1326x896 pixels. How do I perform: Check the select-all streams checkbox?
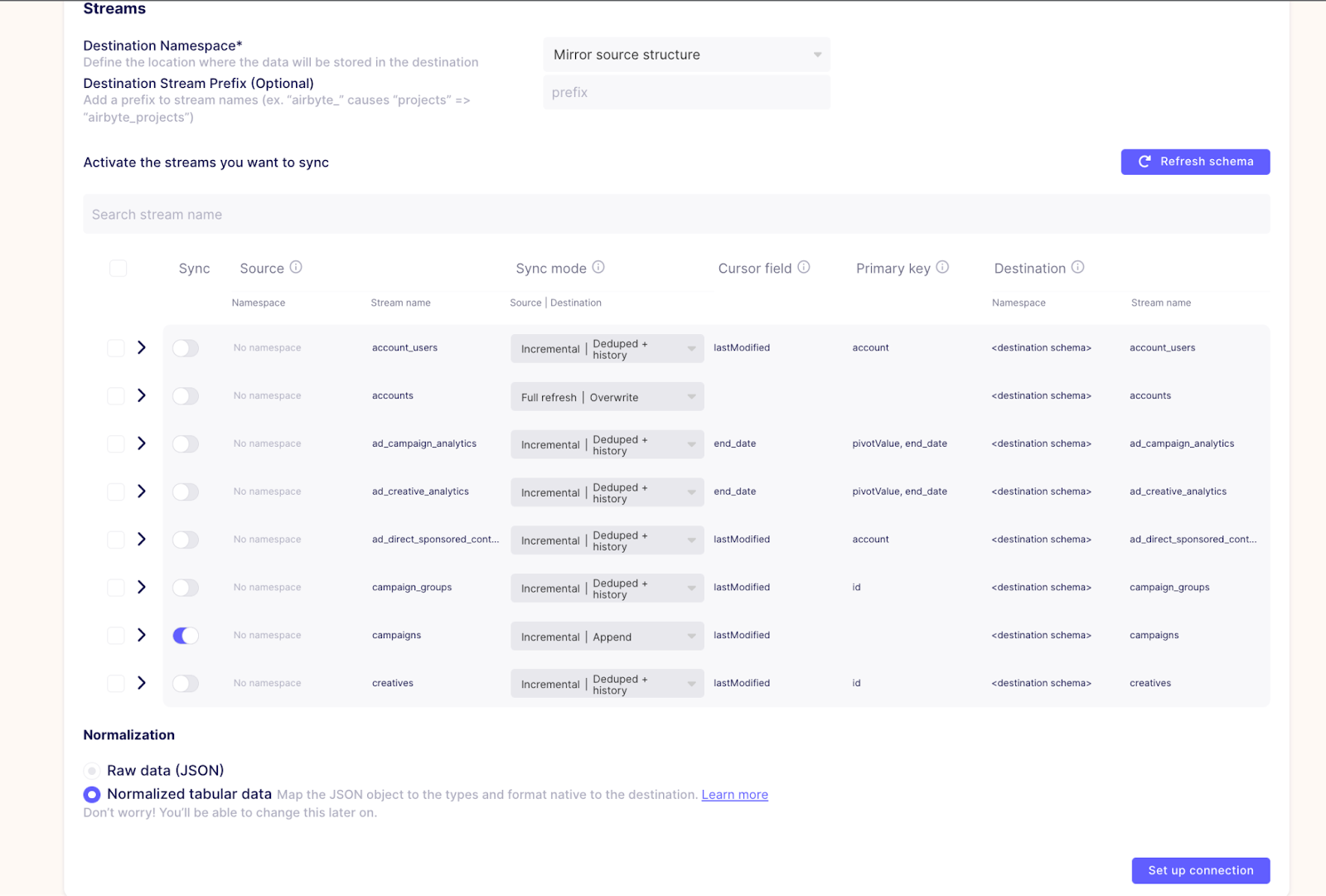pyautogui.click(x=118, y=268)
